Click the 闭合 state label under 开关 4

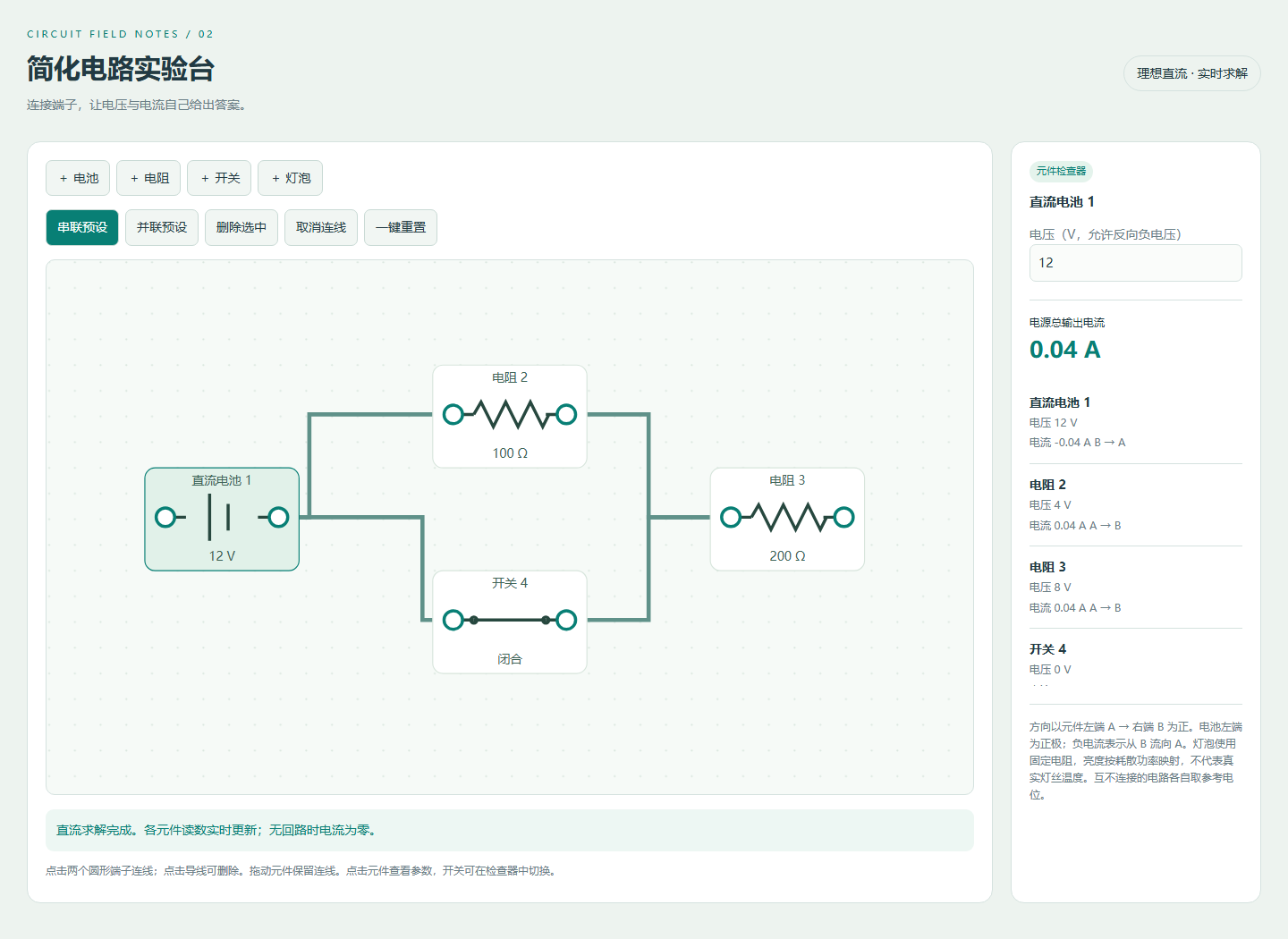point(510,659)
